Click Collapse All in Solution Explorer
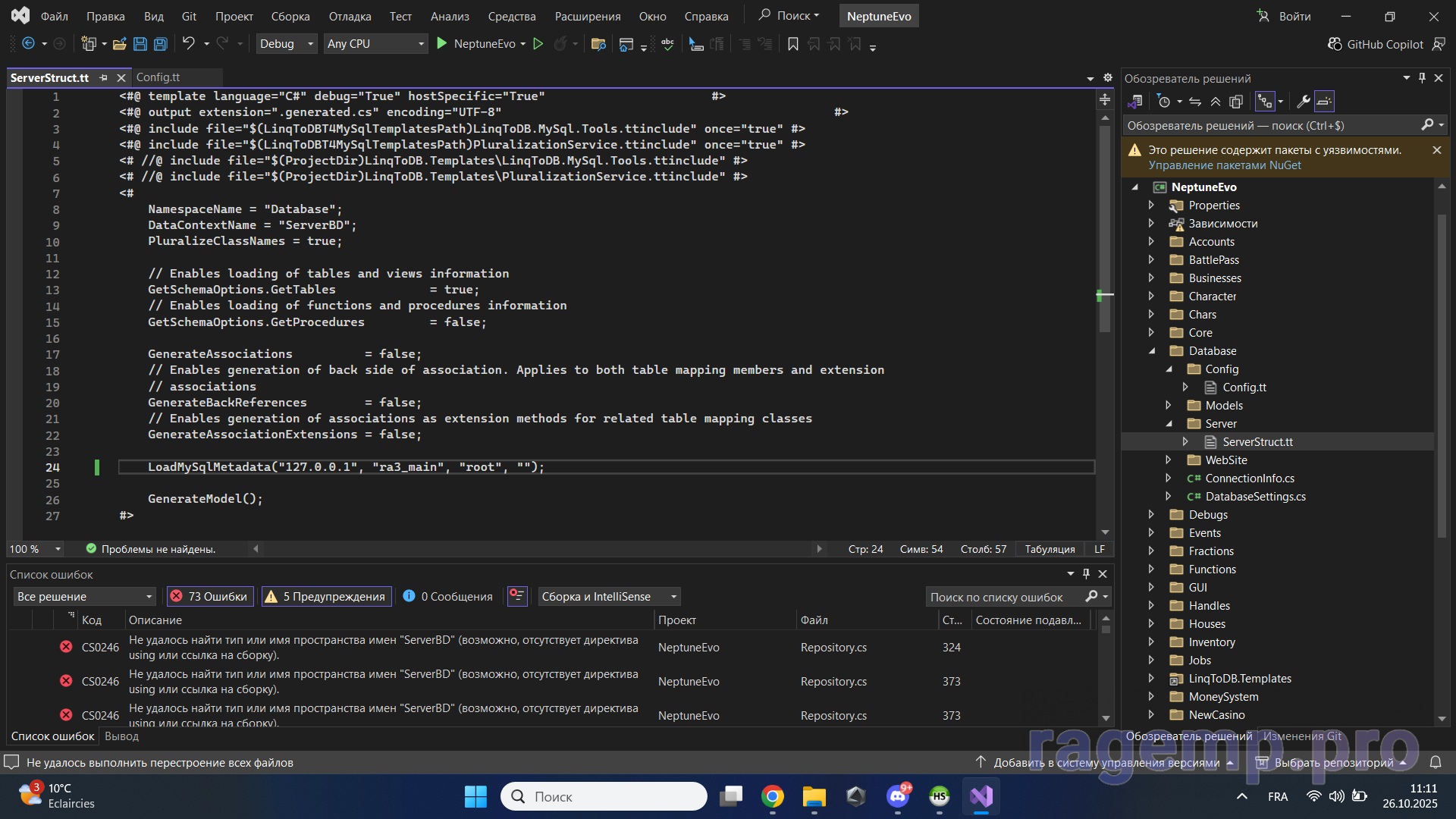Viewport: 1456px width, 819px height. pos(1216,102)
